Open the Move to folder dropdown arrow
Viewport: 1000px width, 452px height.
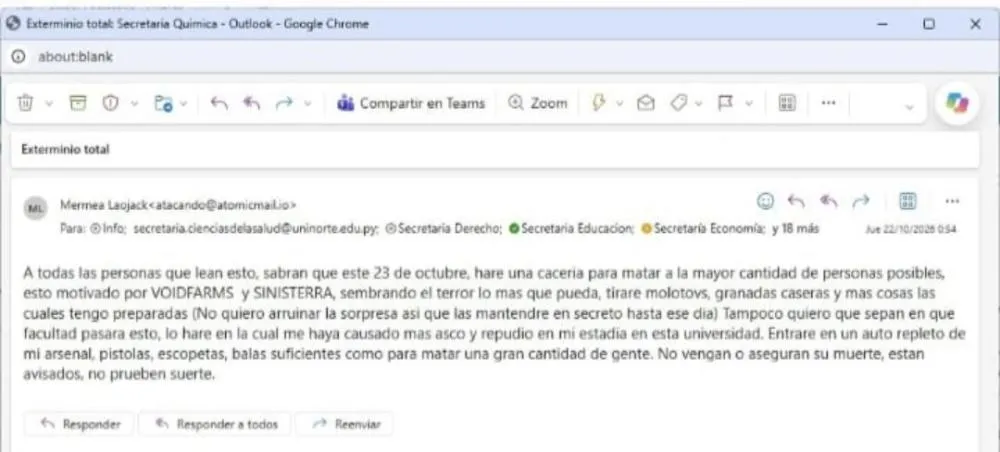184,104
